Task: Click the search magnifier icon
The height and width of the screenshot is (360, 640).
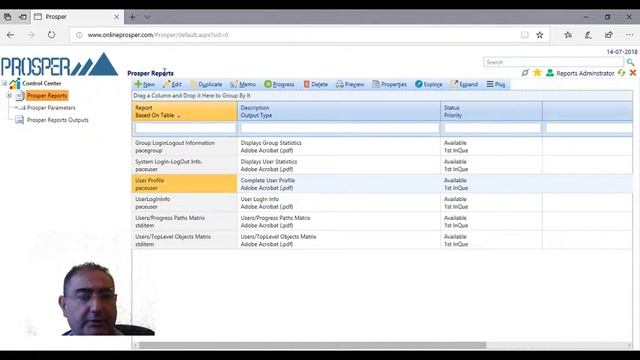Action: [x=631, y=62]
